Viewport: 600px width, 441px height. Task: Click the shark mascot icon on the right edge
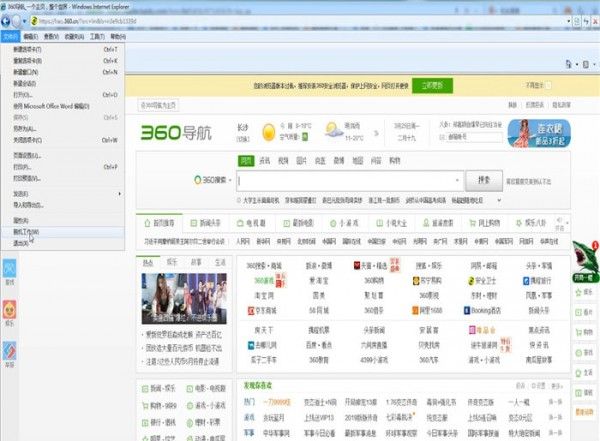click(x=585, y=257)
